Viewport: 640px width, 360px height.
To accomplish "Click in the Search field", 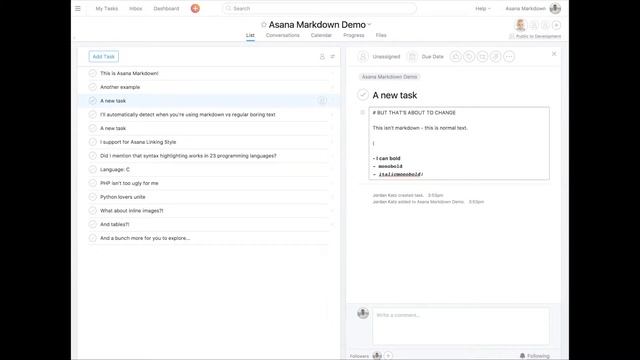I will click(x=319, y=8).
